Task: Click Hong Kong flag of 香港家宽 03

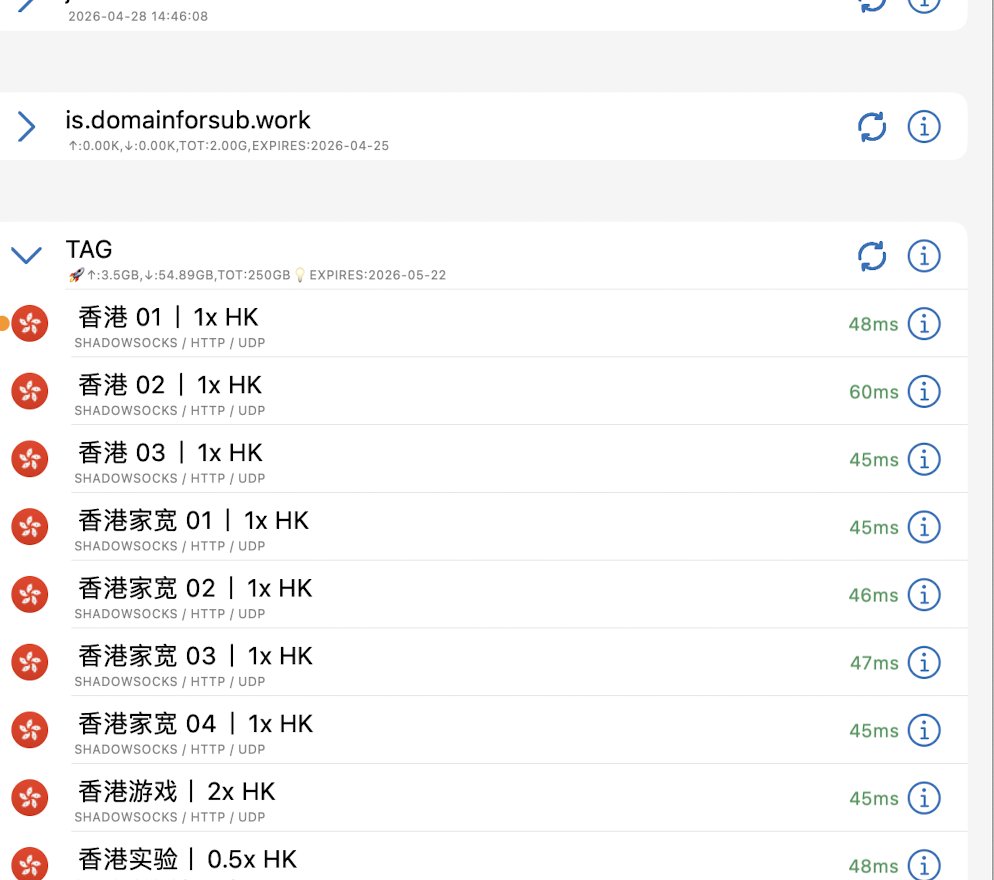Action: pos(30,663)
